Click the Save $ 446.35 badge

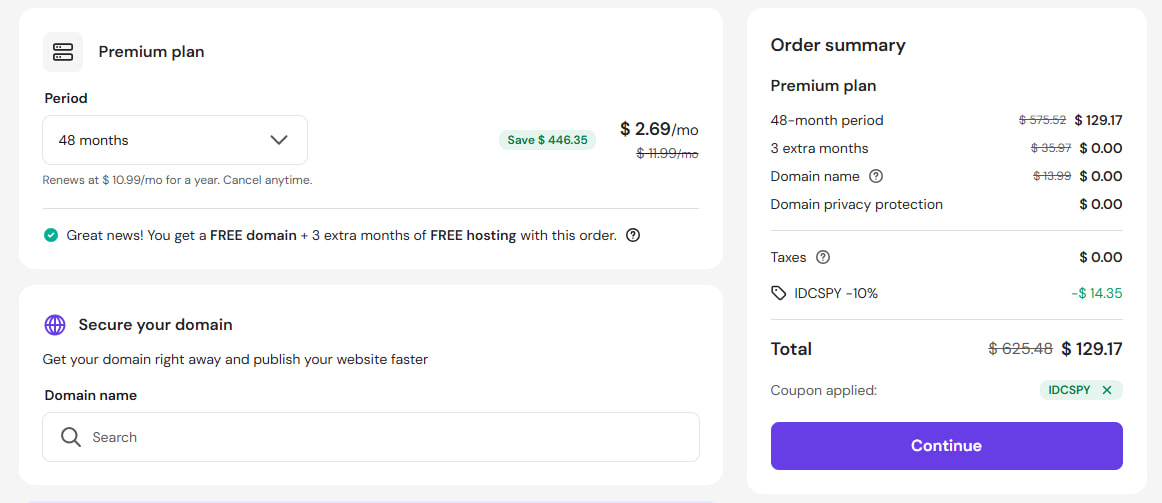(x=547, y=140)
